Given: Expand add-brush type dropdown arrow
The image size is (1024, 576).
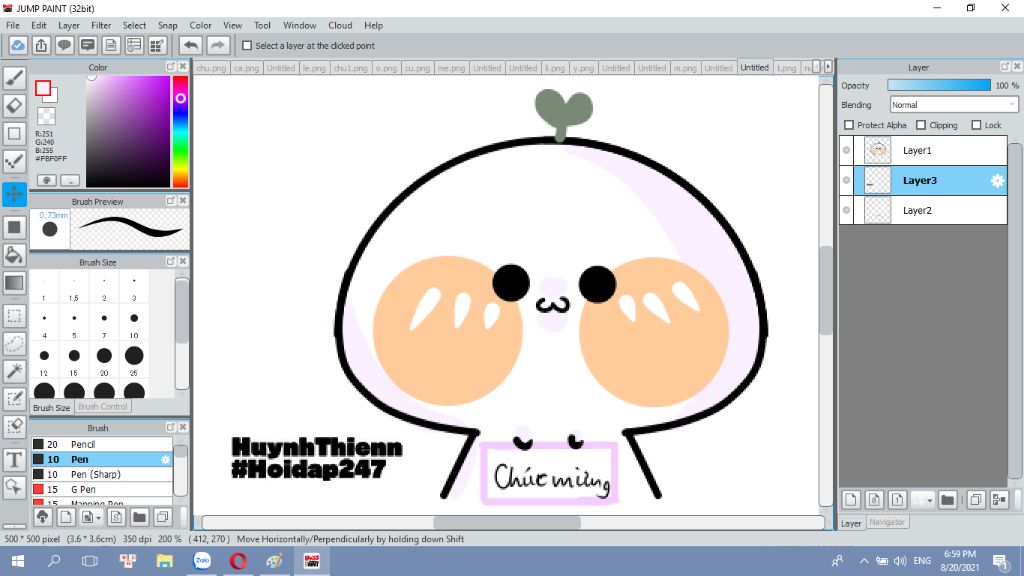Looking at the screenshot, I should point(98,517).
